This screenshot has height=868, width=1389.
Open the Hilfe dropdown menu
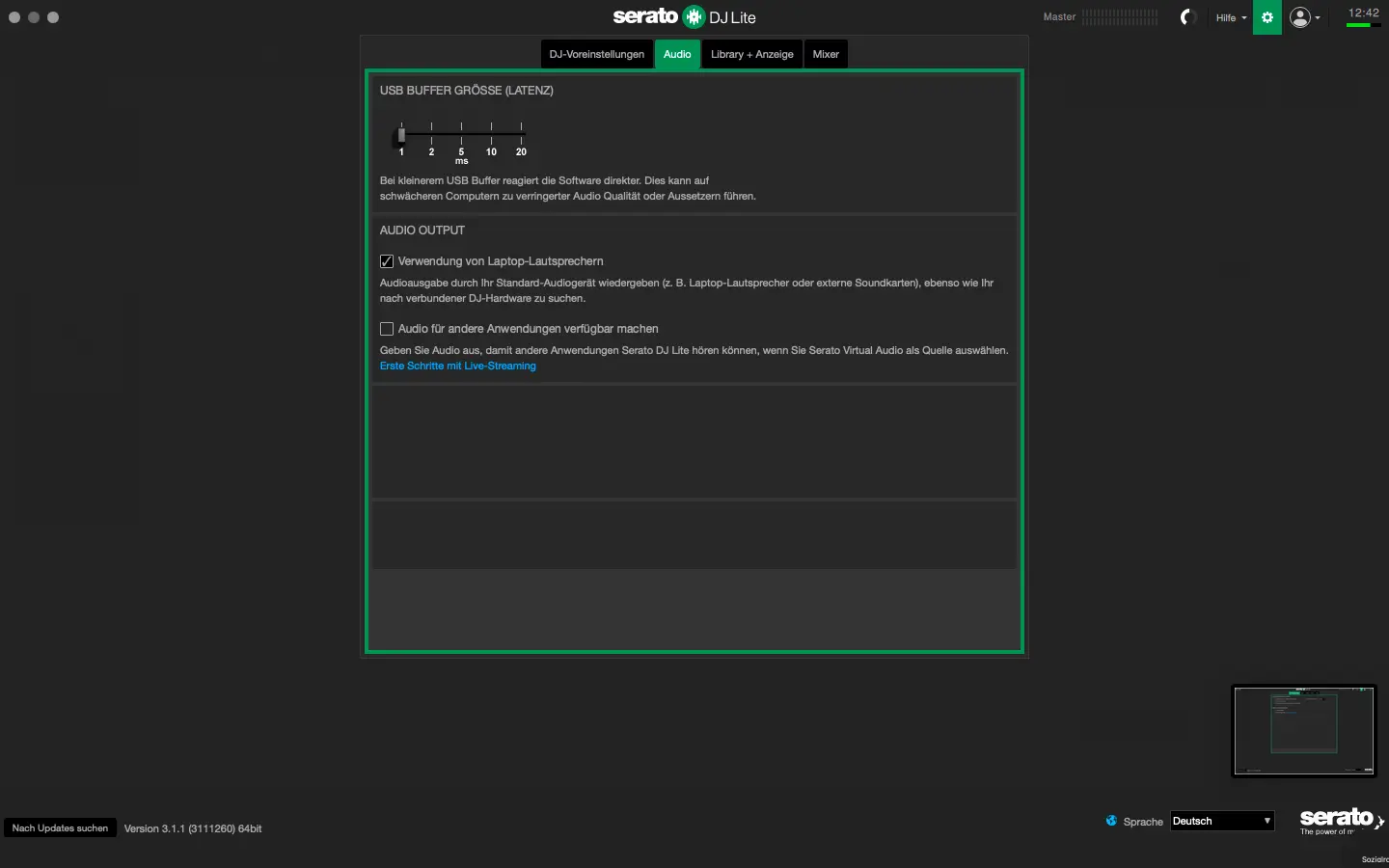[x=1231, y=17]
